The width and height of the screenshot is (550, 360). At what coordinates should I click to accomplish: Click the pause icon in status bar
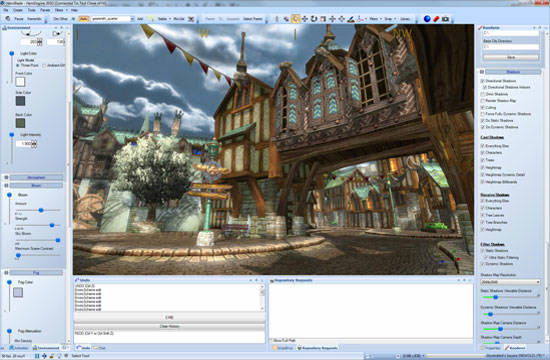point(37,356)
